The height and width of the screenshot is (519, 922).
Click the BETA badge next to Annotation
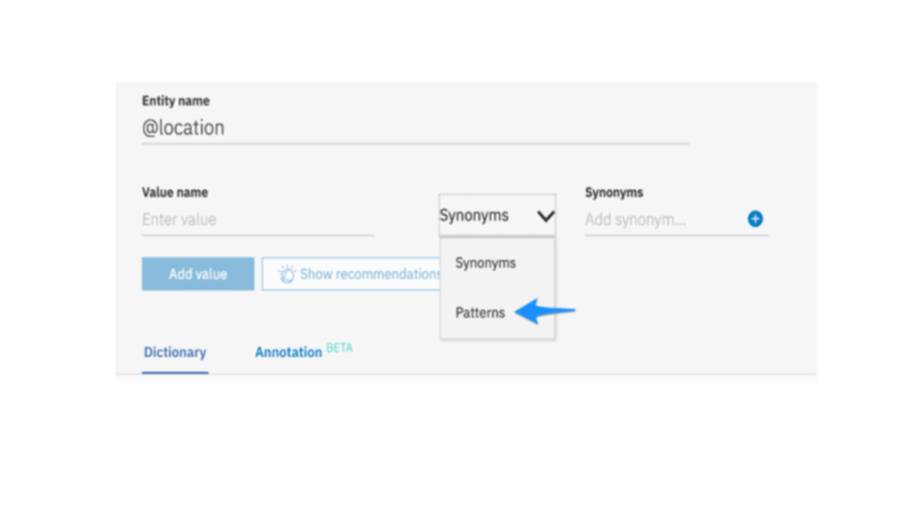(339, 348)
